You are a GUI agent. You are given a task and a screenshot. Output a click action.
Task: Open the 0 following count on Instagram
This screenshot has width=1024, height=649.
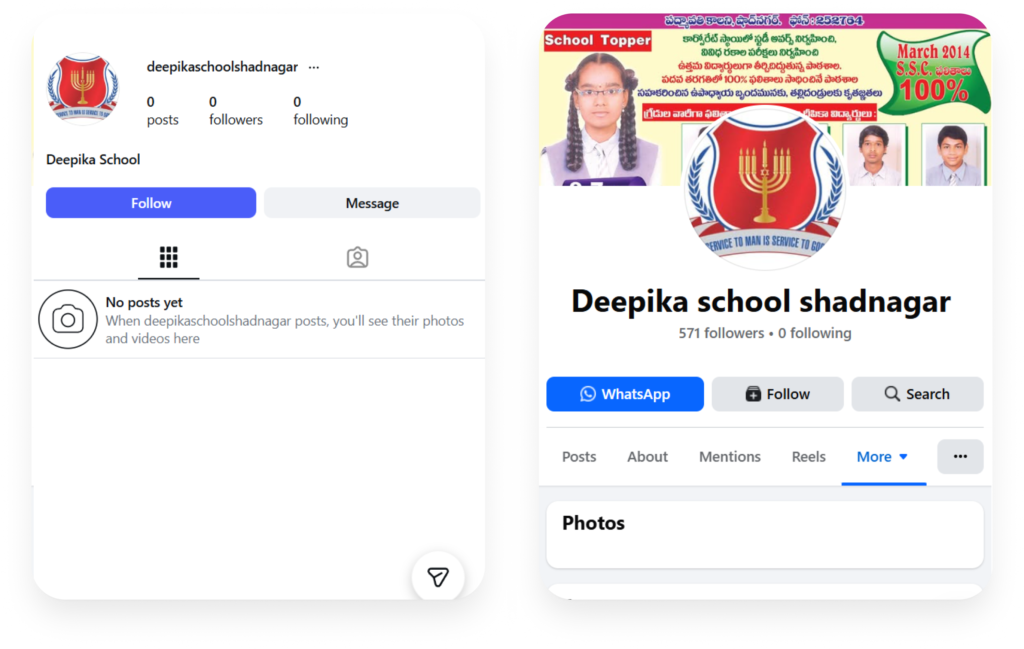click(x=321, y=110)
